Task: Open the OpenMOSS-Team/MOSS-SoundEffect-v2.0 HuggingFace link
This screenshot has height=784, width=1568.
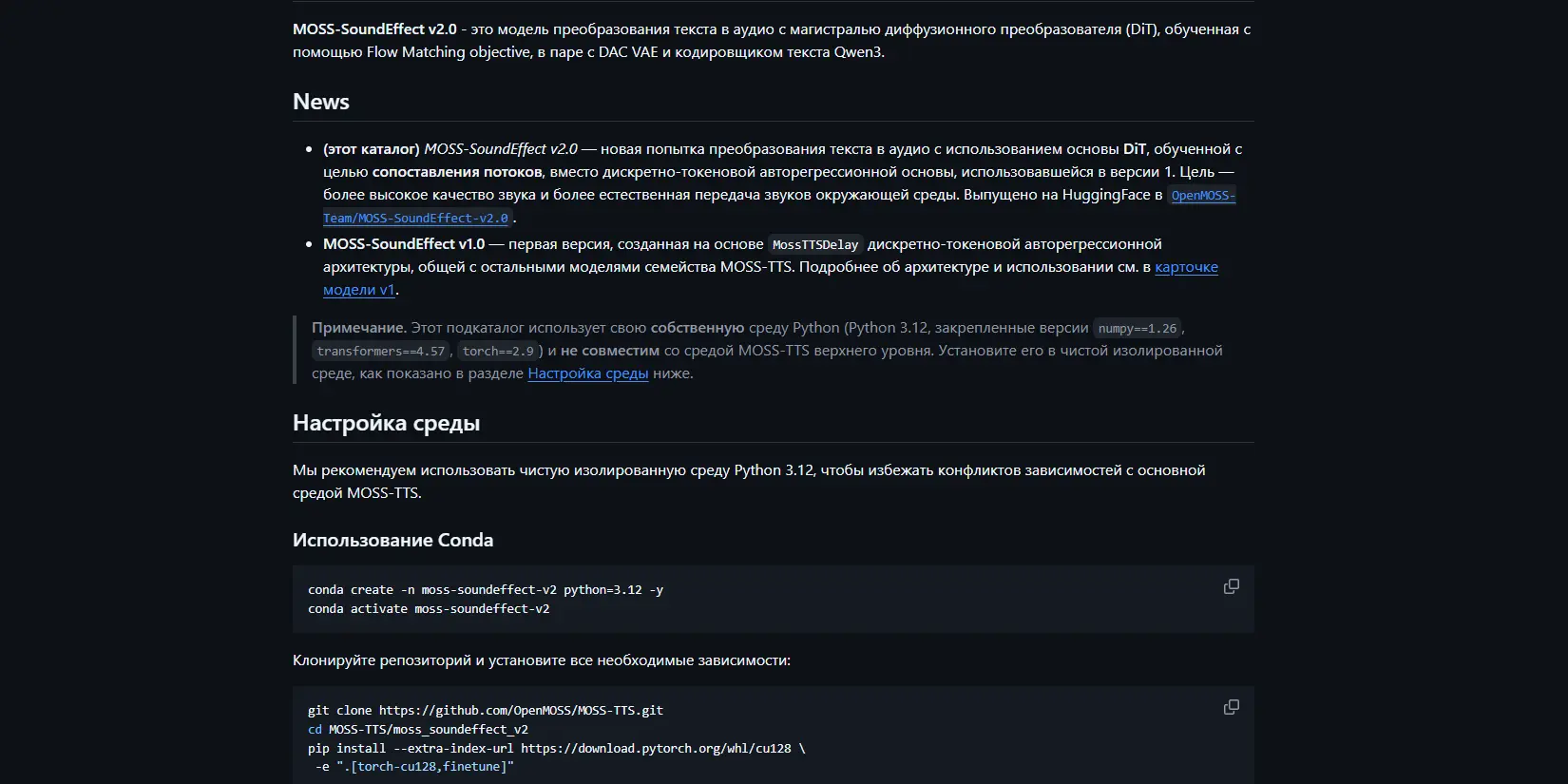Action: 779,206
